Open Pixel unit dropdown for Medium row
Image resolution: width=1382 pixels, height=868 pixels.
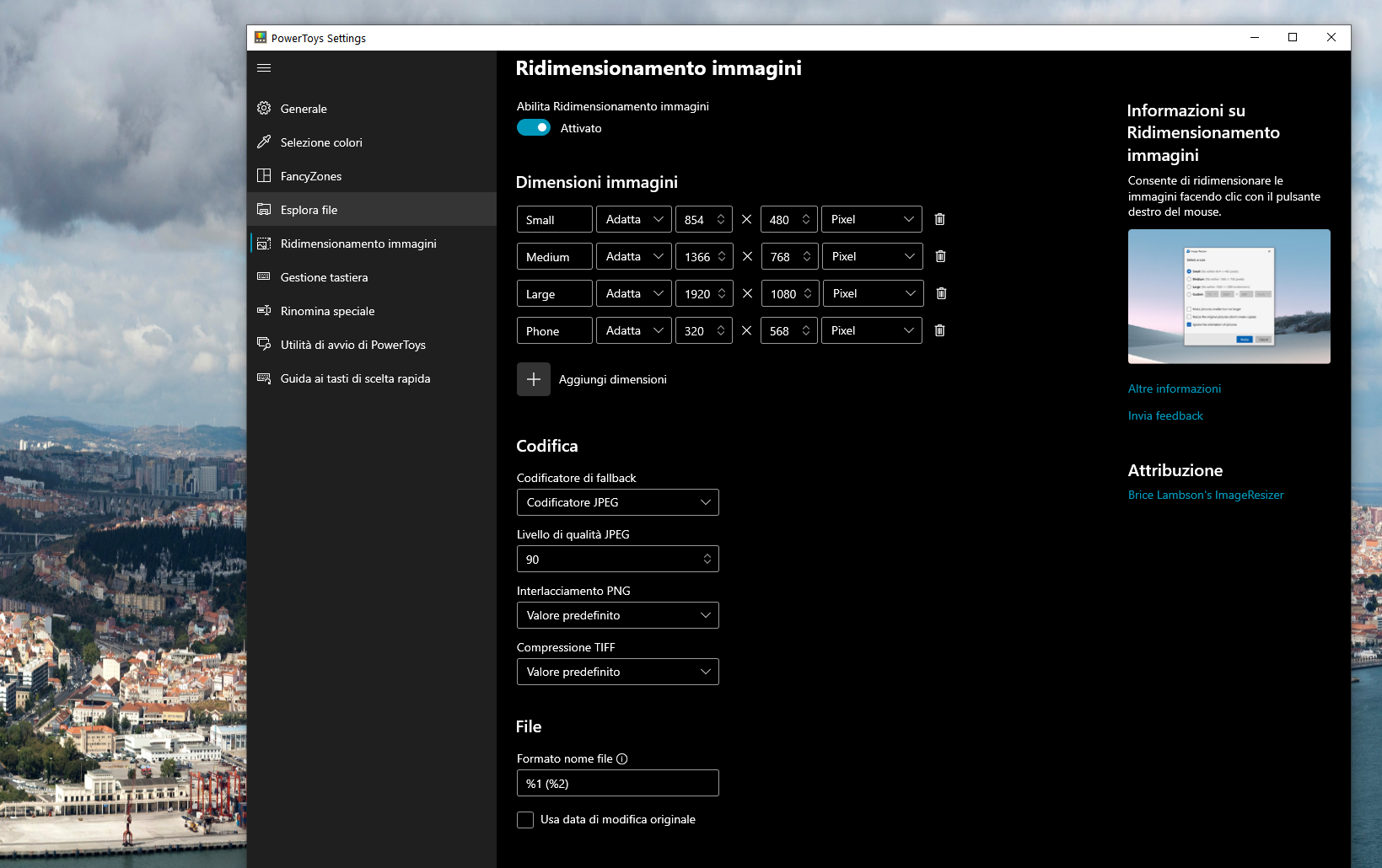pyautogui.click(x=873, y=256)
